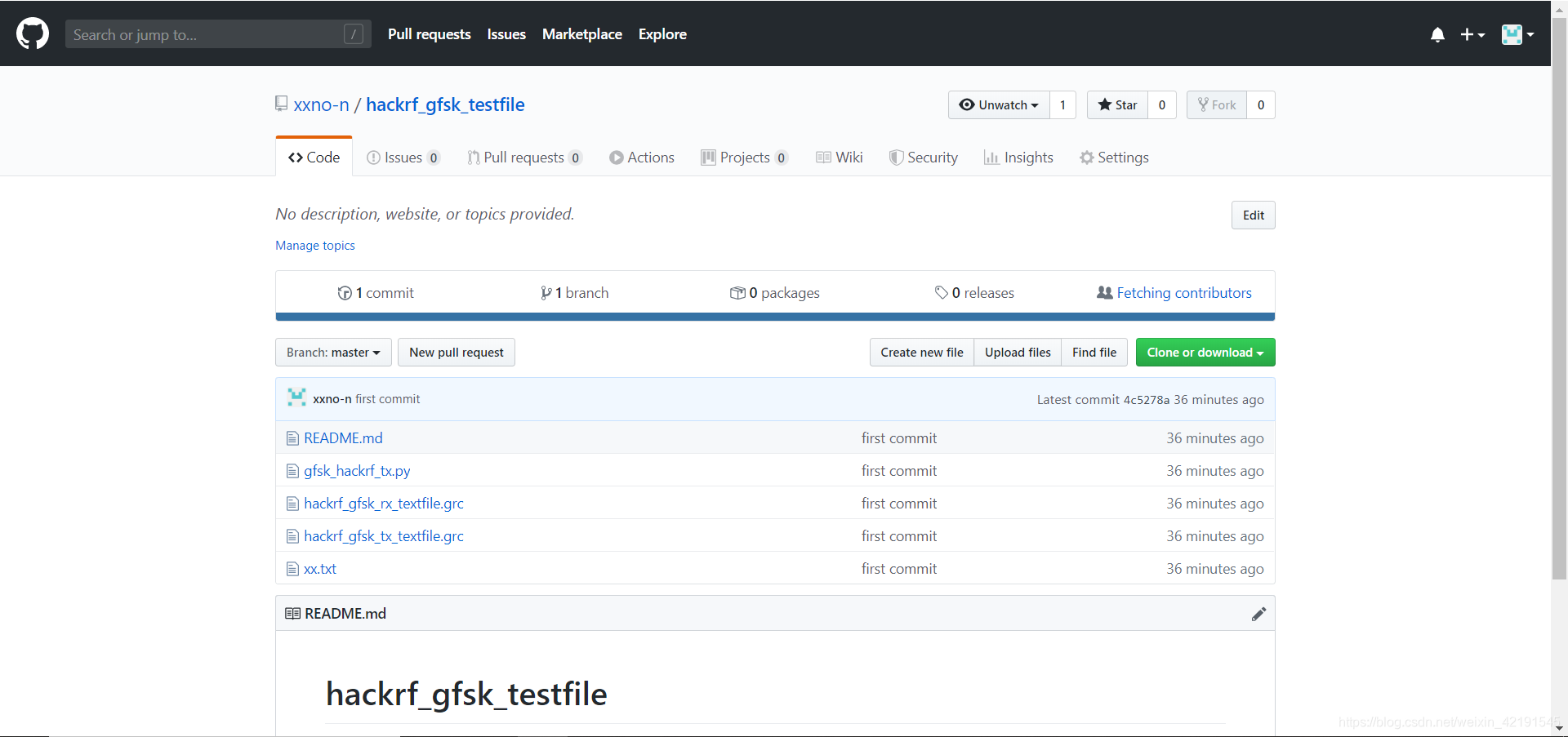Click the Fork button
The height and width of the screenshot is (737, 1568).
[x=1217, y=104]
